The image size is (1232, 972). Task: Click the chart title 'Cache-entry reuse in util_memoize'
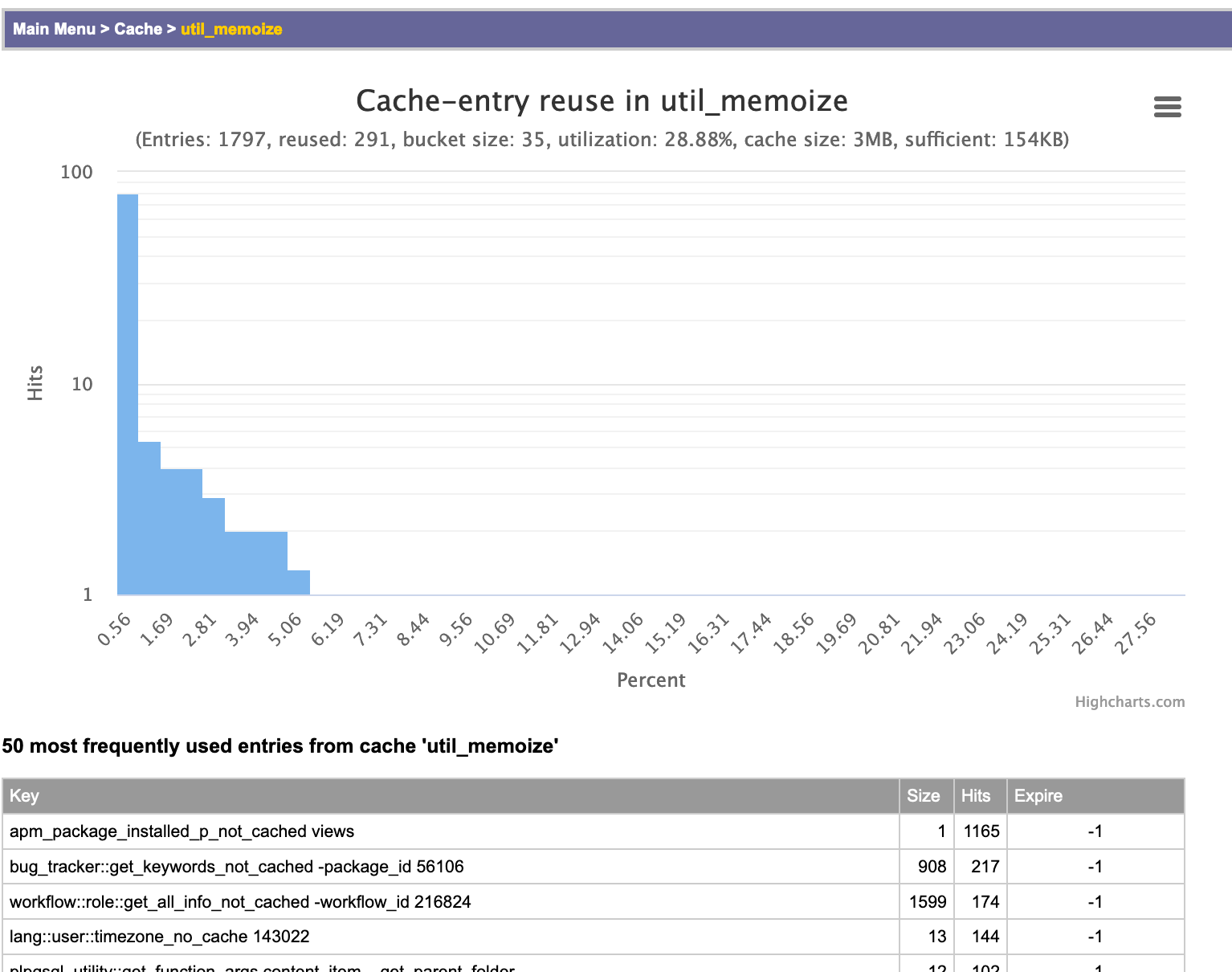602,101
